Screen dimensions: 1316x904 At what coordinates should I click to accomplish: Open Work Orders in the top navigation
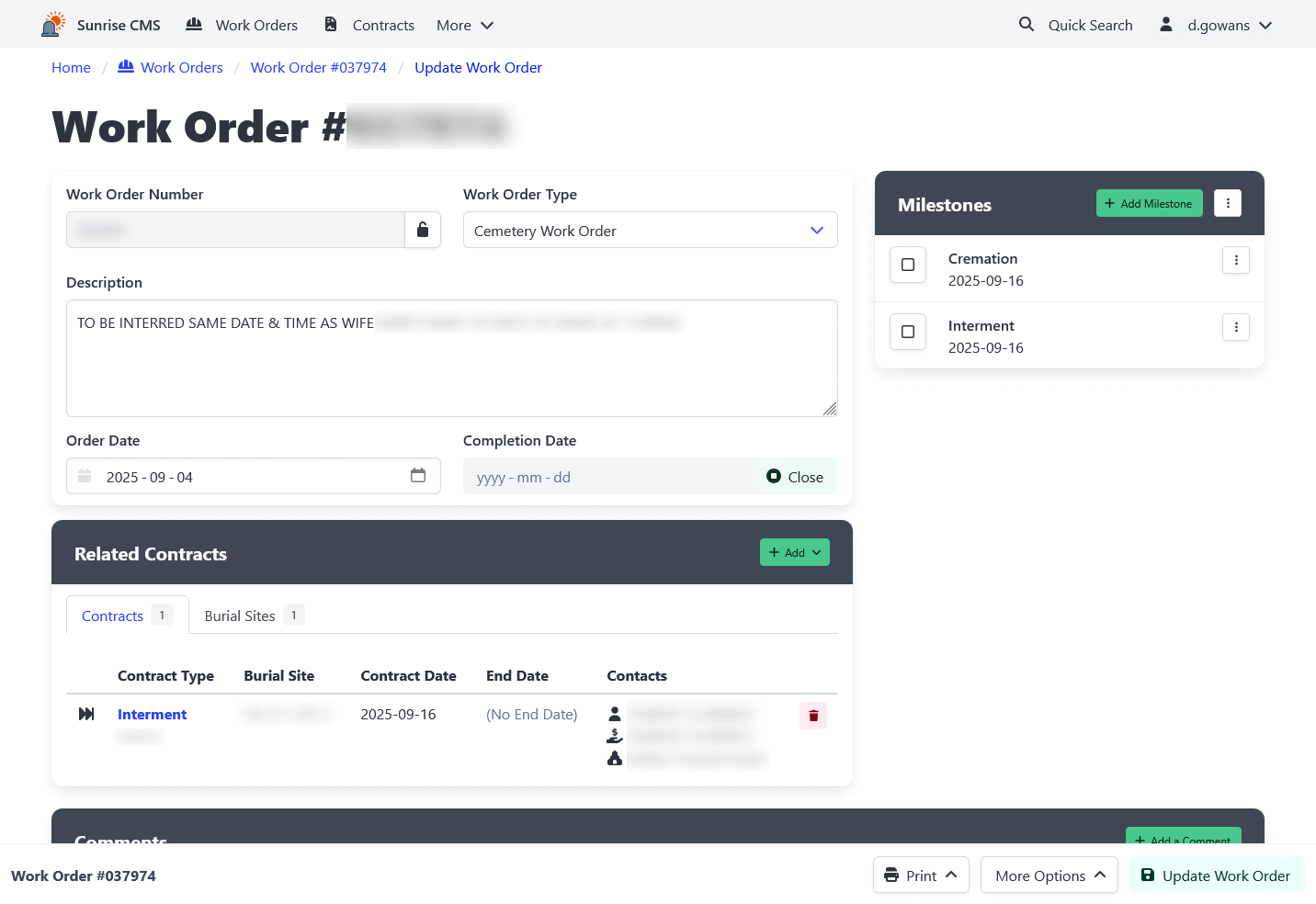(x=242, y=25)
